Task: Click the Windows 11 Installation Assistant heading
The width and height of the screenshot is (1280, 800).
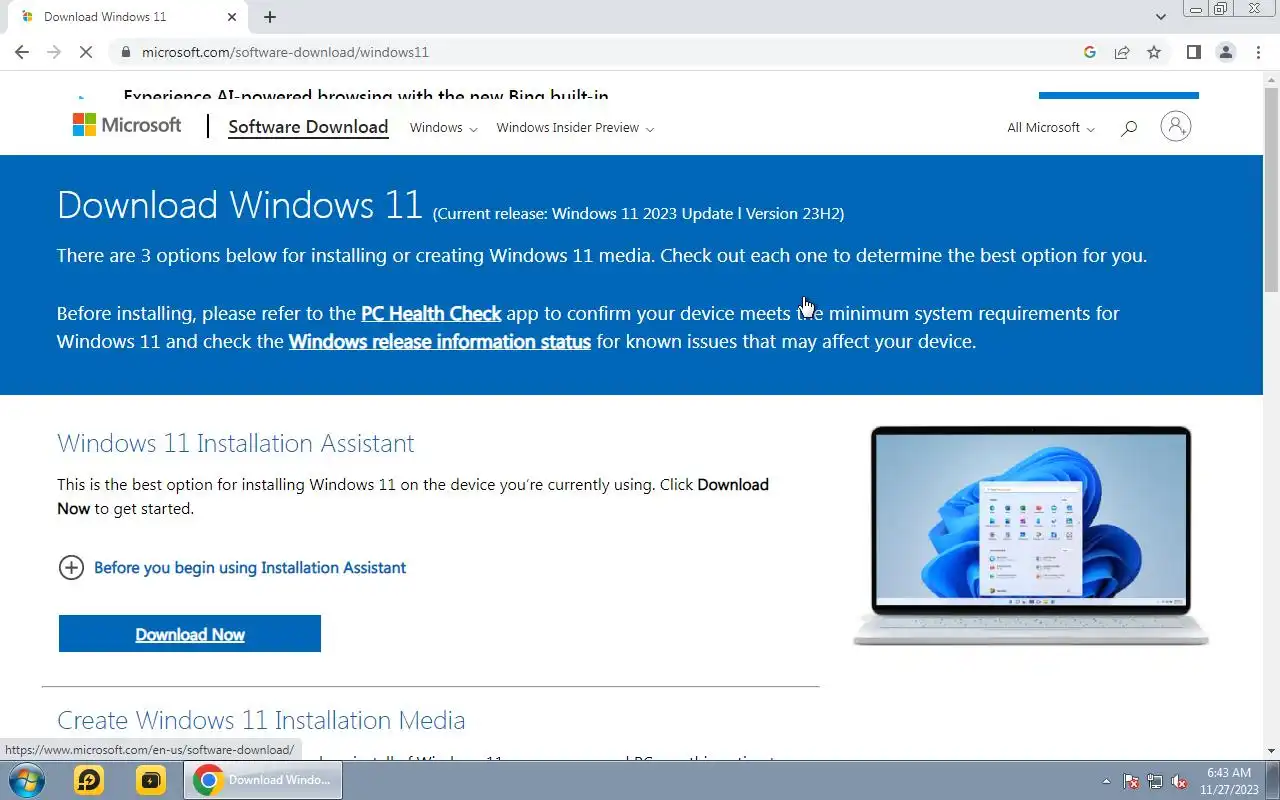Action: coord(235,443)
